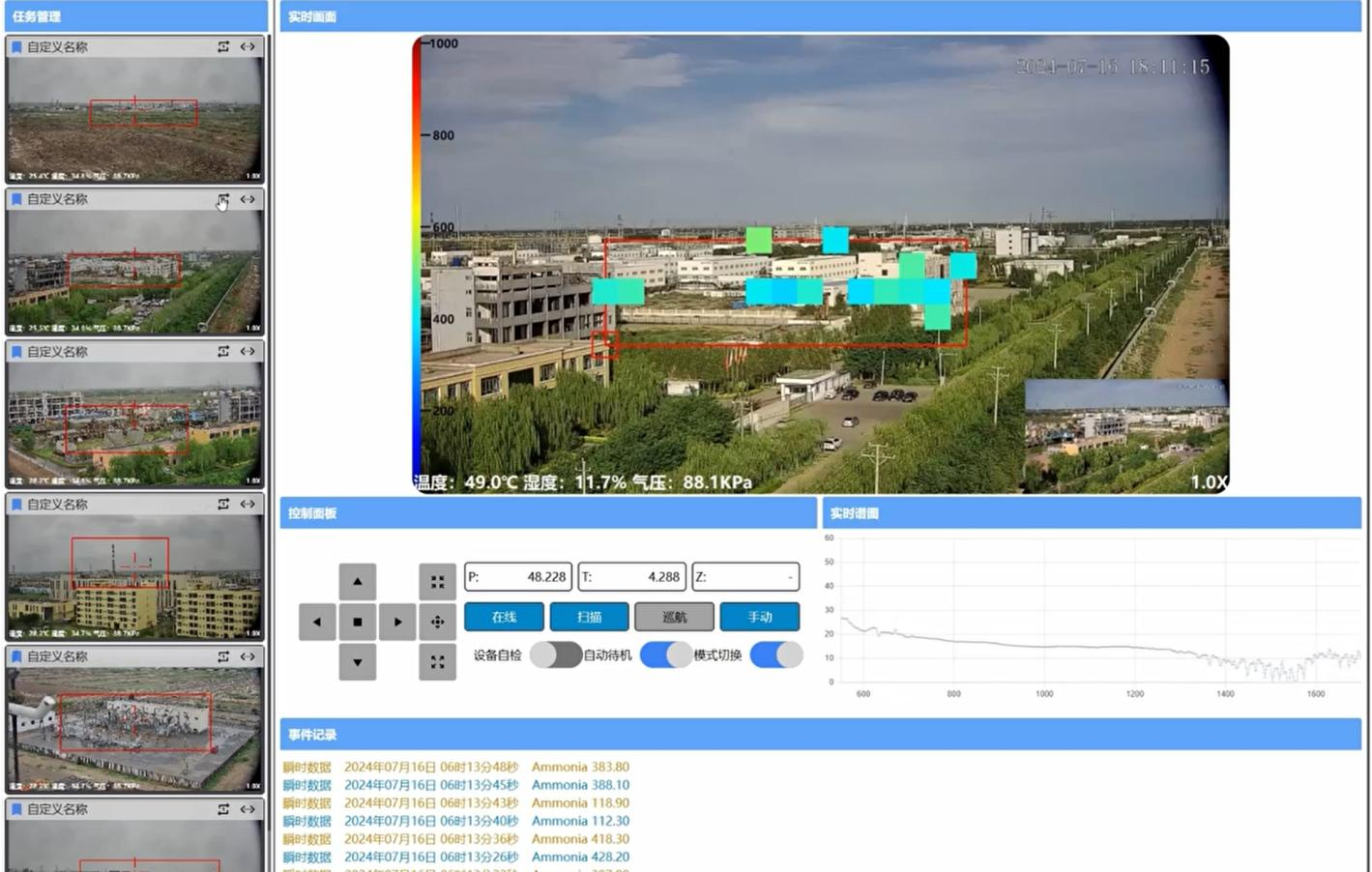Screen dimensions: 1372x872
Task: Select event row with Ammonia 428.20
Action: click(x=456, y=857)
